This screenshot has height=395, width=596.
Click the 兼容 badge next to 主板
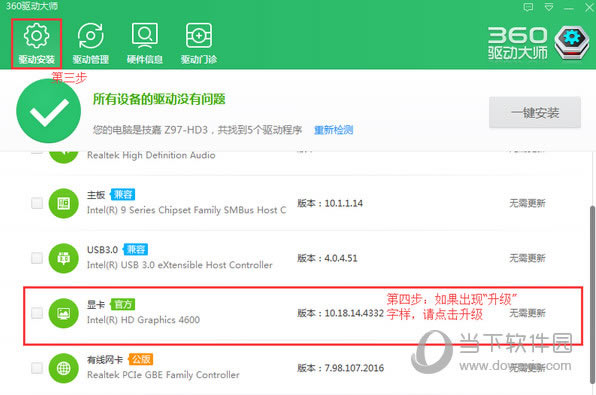coord(123,195)
